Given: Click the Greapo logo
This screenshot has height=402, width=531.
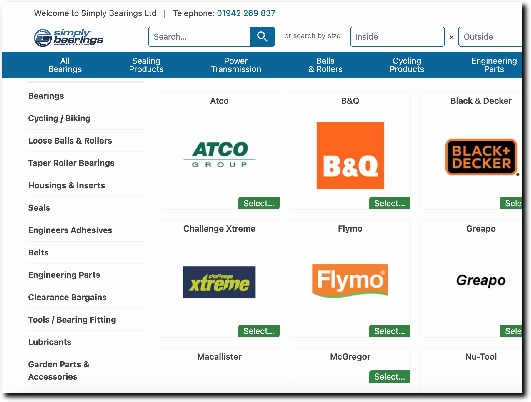Looking at the screenshot, I should tap(481, 280).
